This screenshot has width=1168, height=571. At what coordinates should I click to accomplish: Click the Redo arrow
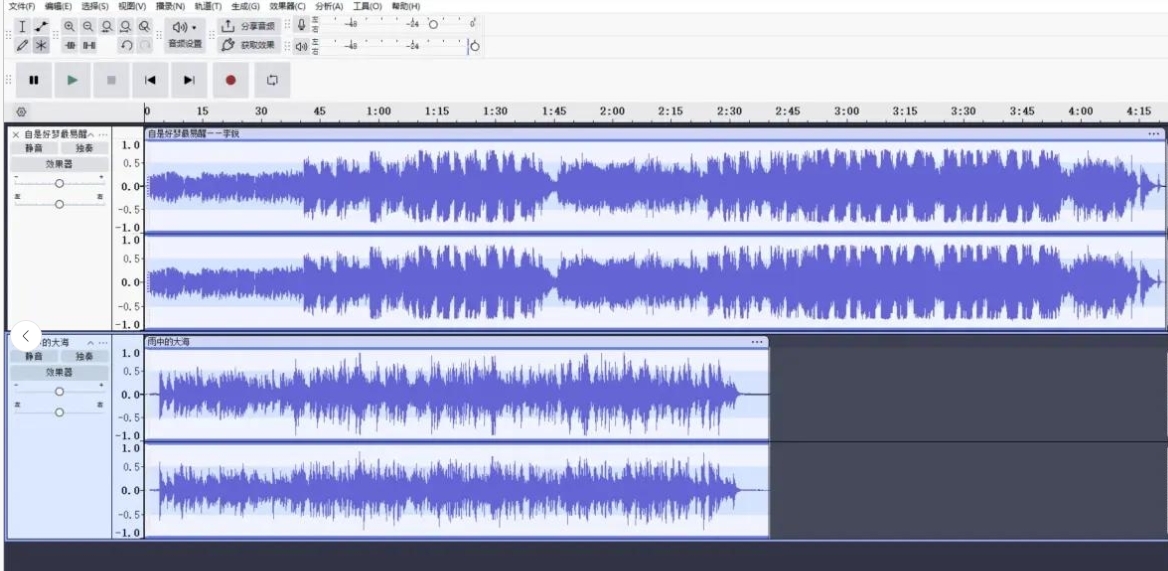[145, 45]
